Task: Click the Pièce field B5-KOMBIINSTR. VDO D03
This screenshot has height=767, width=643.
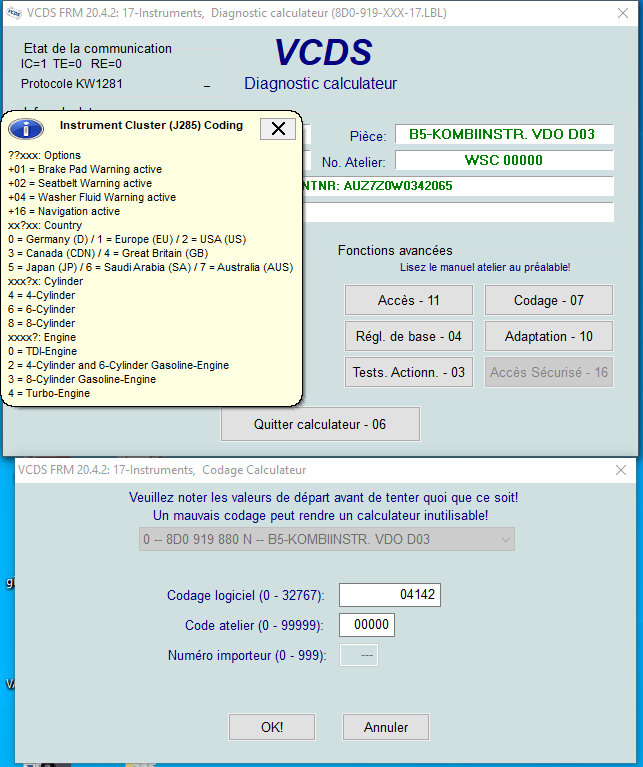Action: (x=504, y=134)
